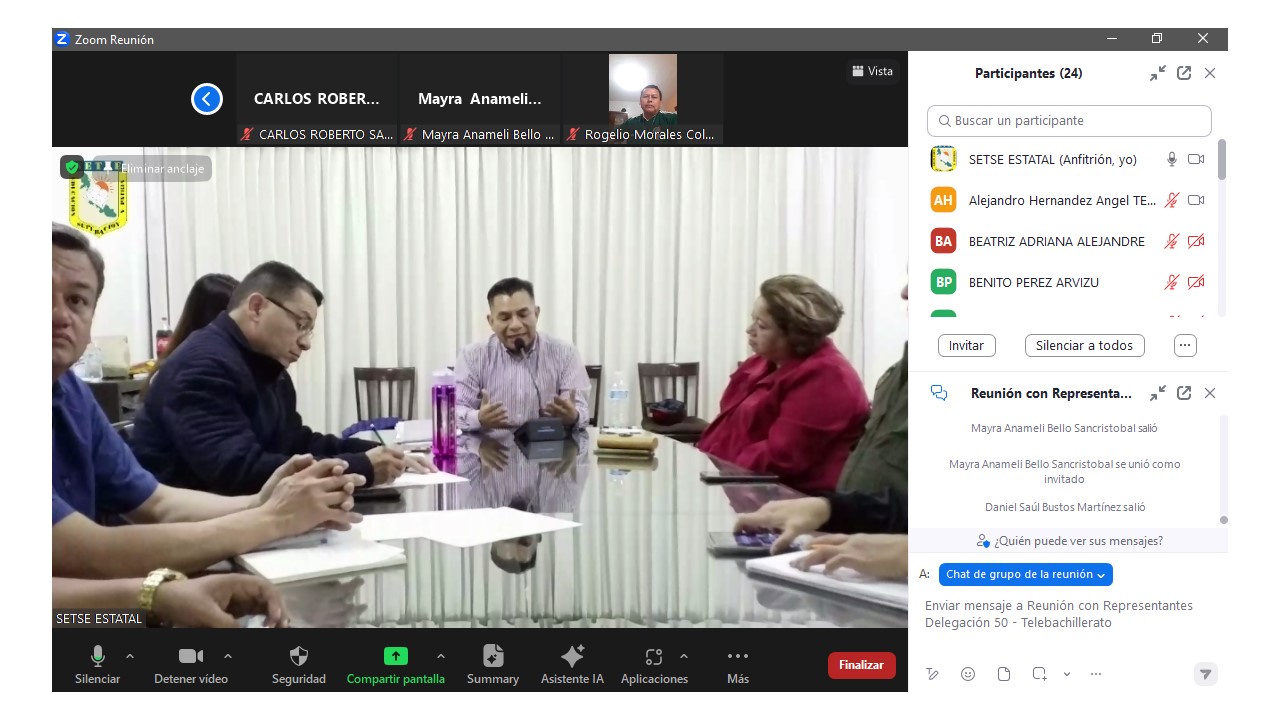Open Chat de grupo de la reunión dropdown
Viewport: 1280px width, 720px height.
coord(1025,574)
